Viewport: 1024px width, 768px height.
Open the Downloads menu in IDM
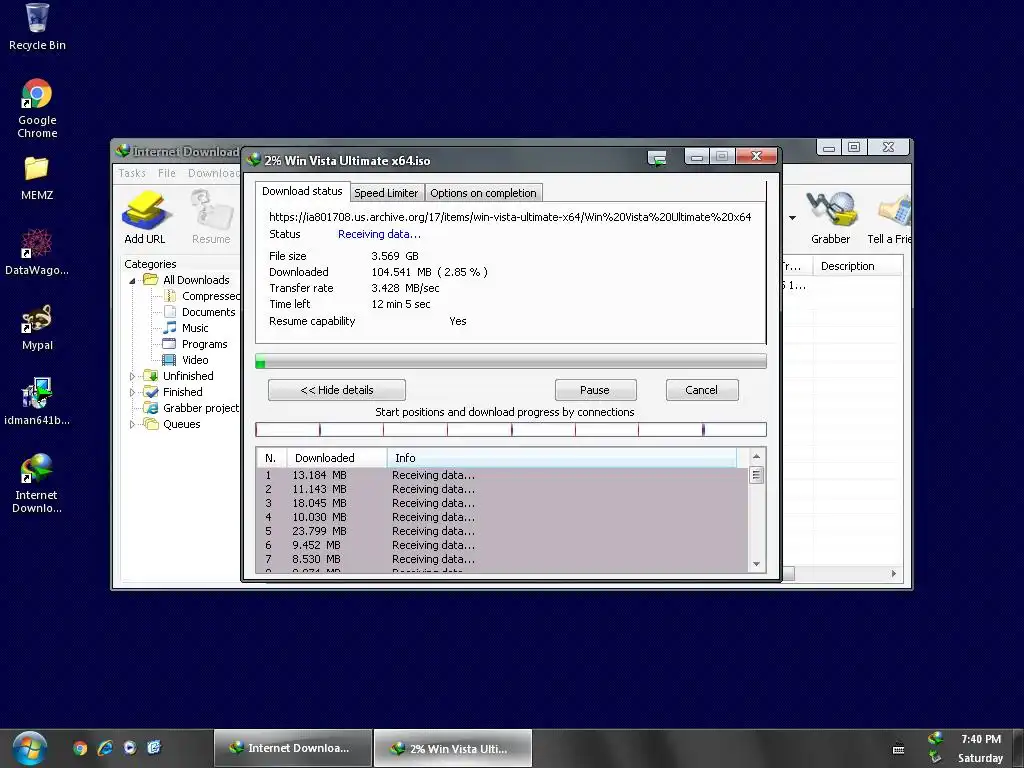[214, 173]
